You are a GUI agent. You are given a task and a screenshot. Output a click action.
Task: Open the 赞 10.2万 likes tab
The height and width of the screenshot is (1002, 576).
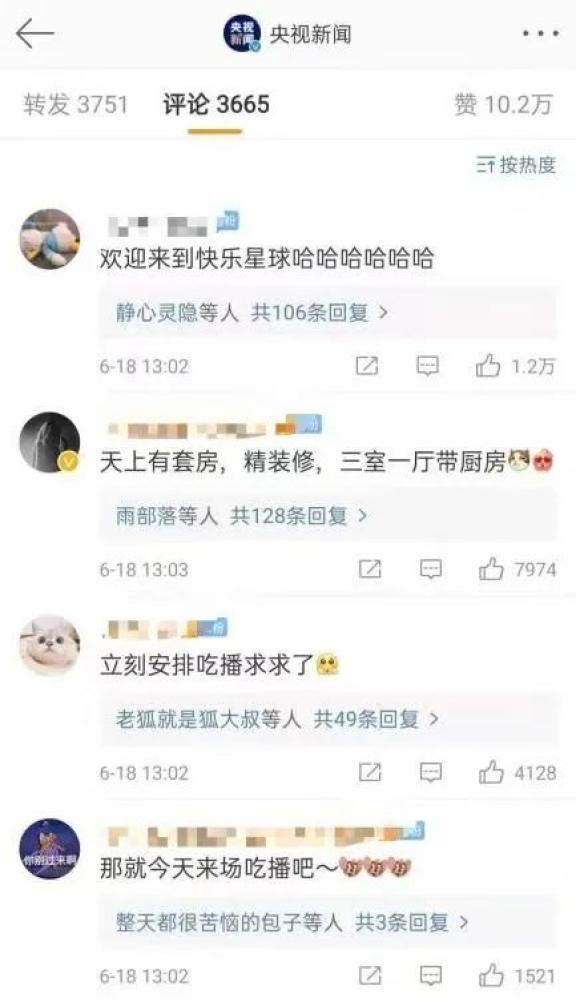[503, 105]
